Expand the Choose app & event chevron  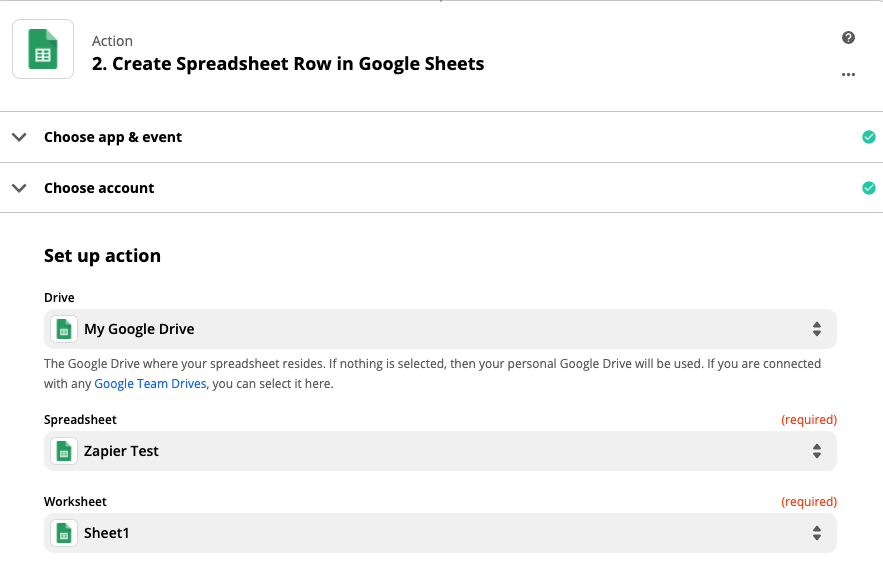coord(19,137)
